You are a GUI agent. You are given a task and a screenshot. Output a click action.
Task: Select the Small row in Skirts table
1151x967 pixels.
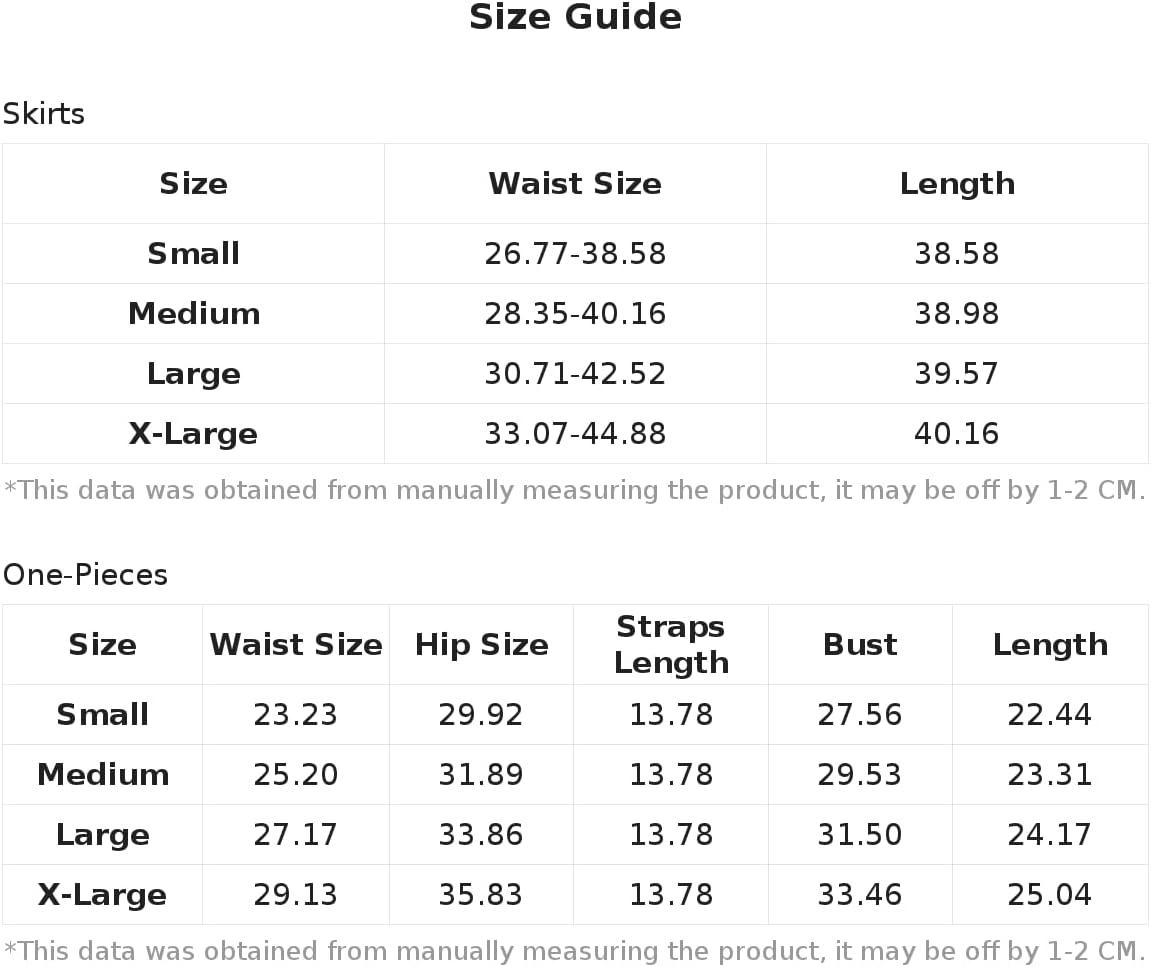(x=575, y=253)
